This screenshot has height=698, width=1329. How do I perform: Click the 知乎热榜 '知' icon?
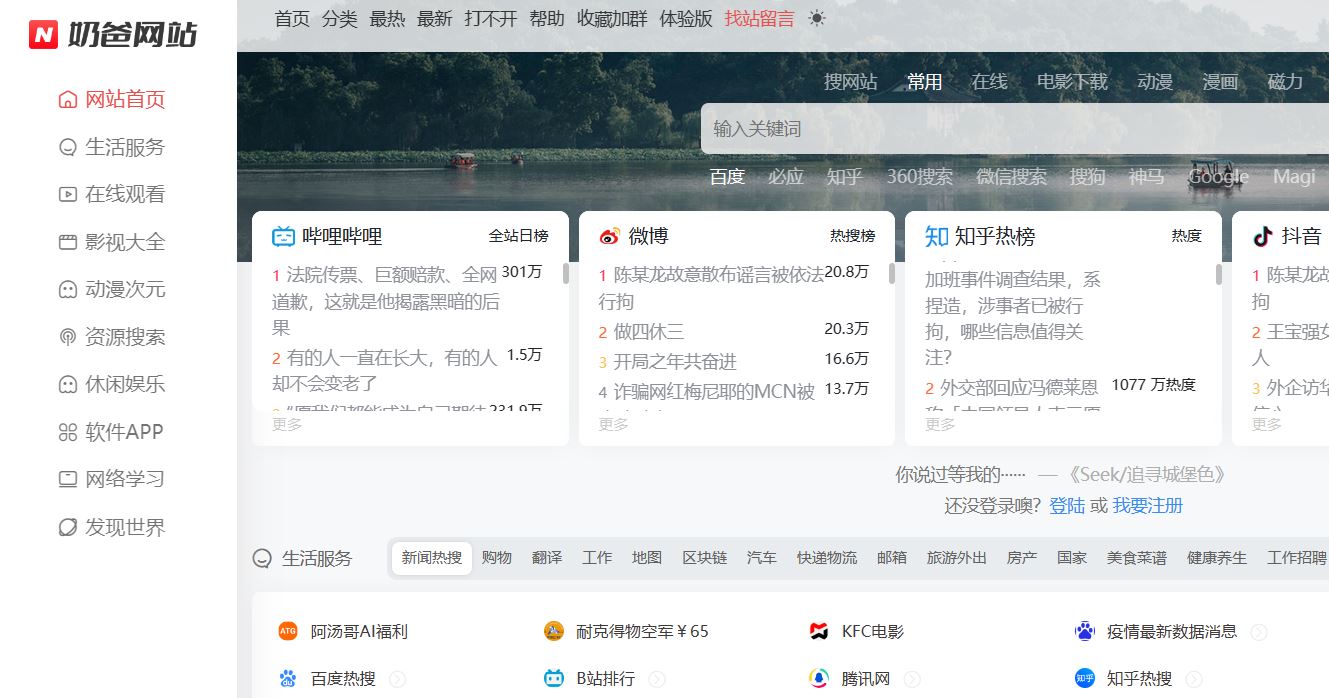[936, 236]
